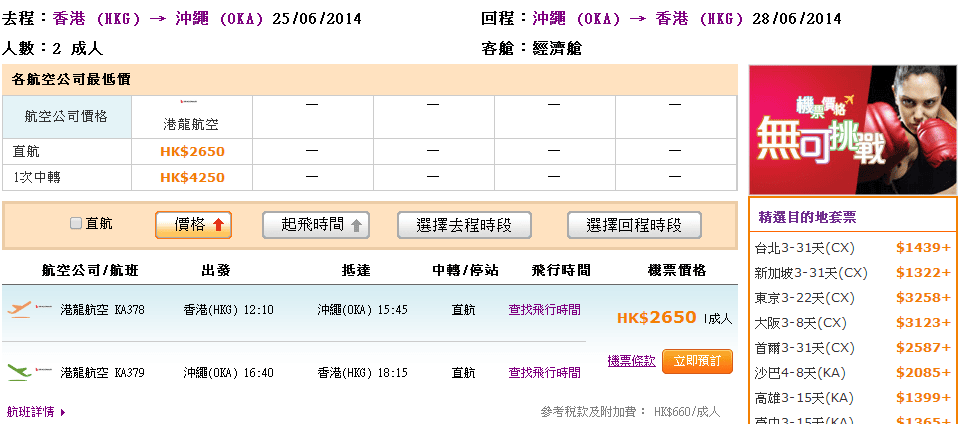
Task: Click the red arrow on the 價格 sort button
Action: coord(218,226)
